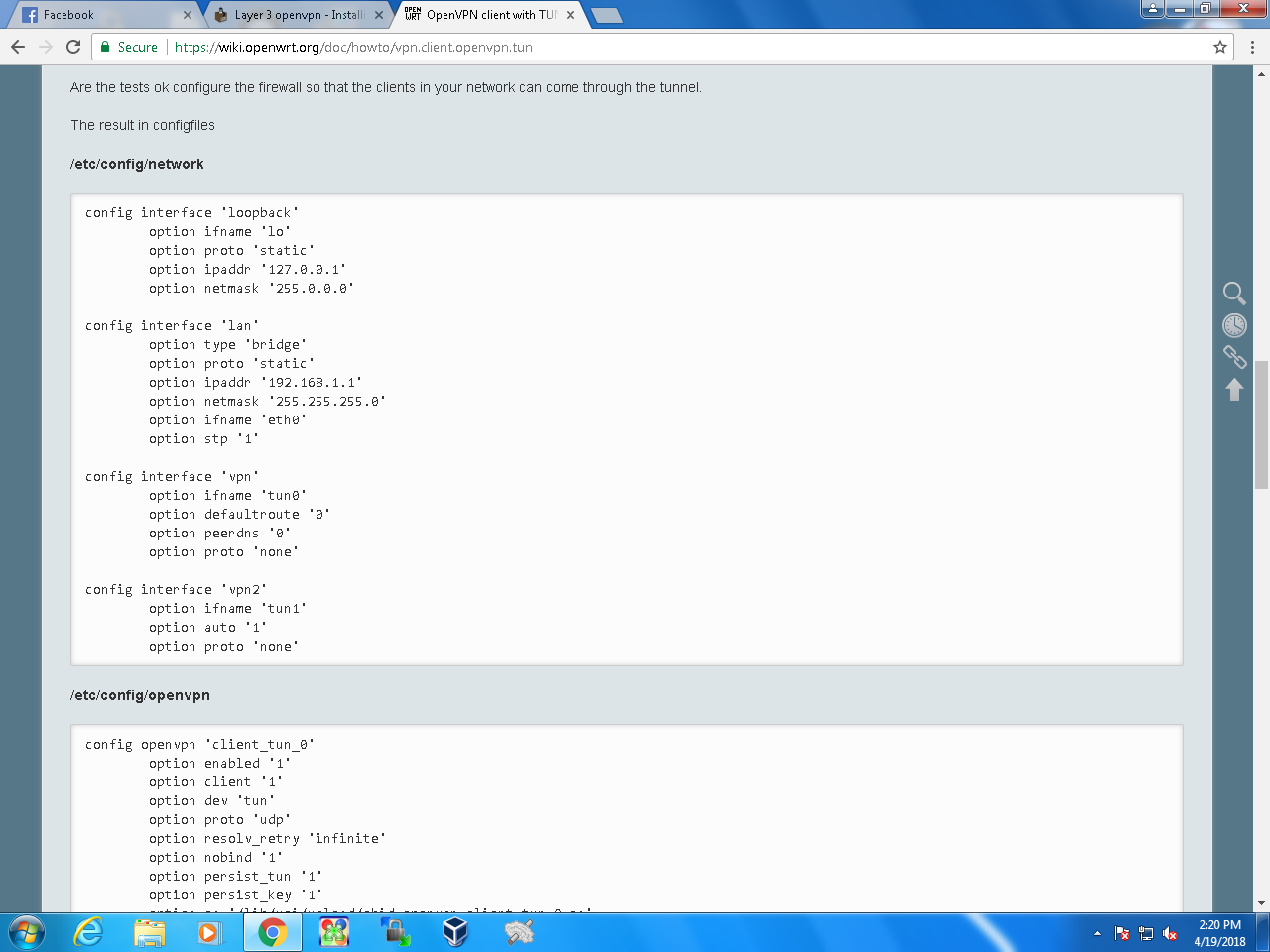This screenshot has width=1270, height=952.
Task: Click the volume speaker tray icon
Action: [x=1170, y=933]
